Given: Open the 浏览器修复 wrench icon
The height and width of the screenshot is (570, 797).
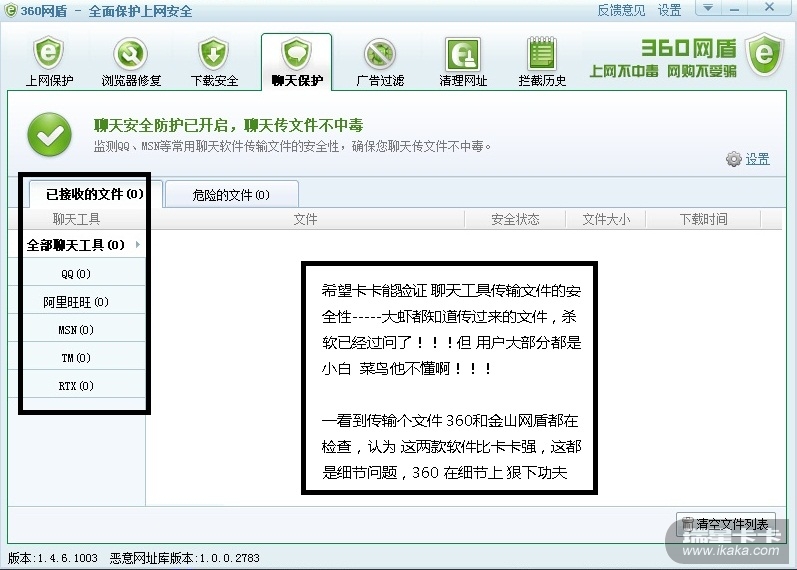Looking at the screenshot, I should [x=131, y=53].
